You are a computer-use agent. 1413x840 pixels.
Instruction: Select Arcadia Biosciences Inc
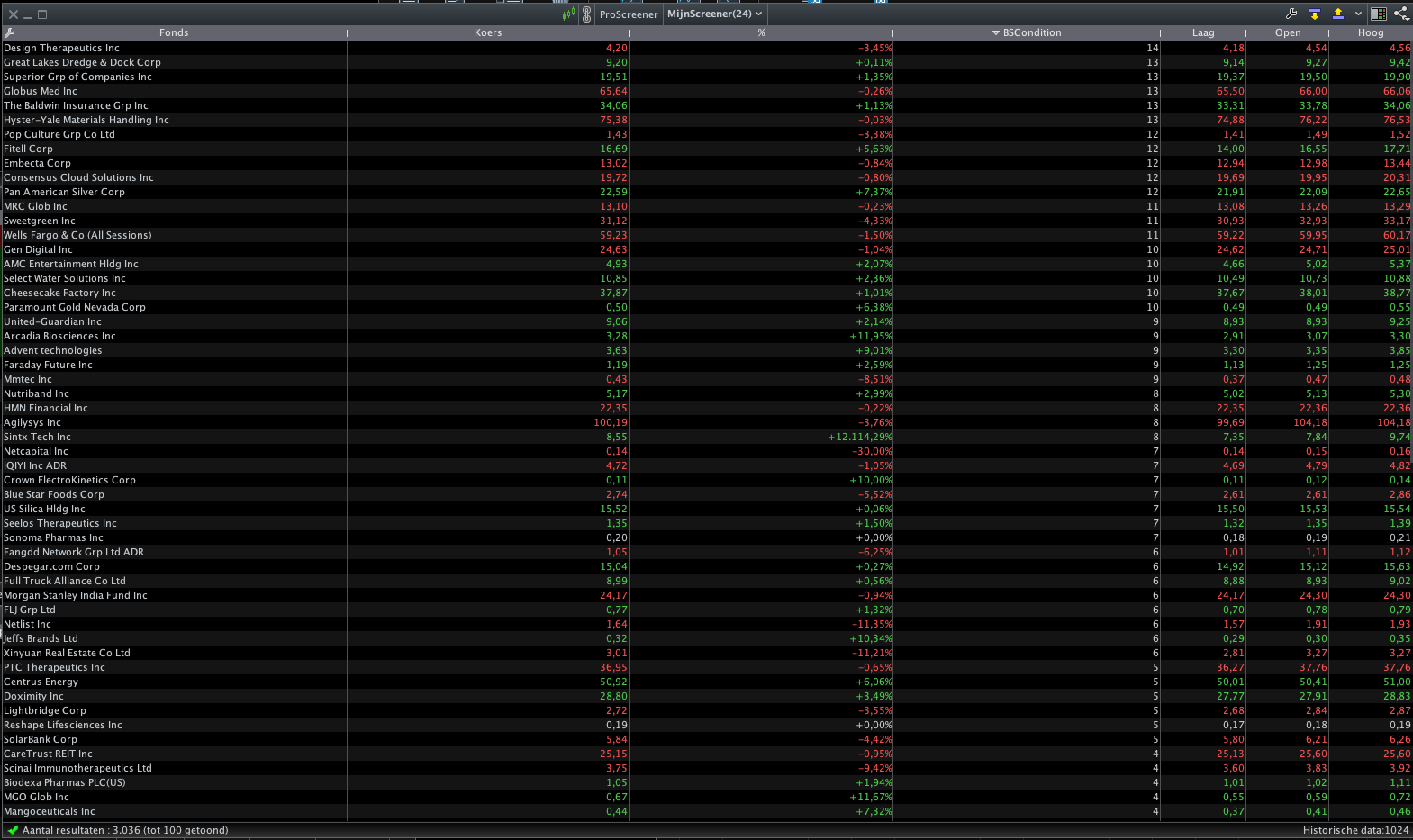[706, 336]
